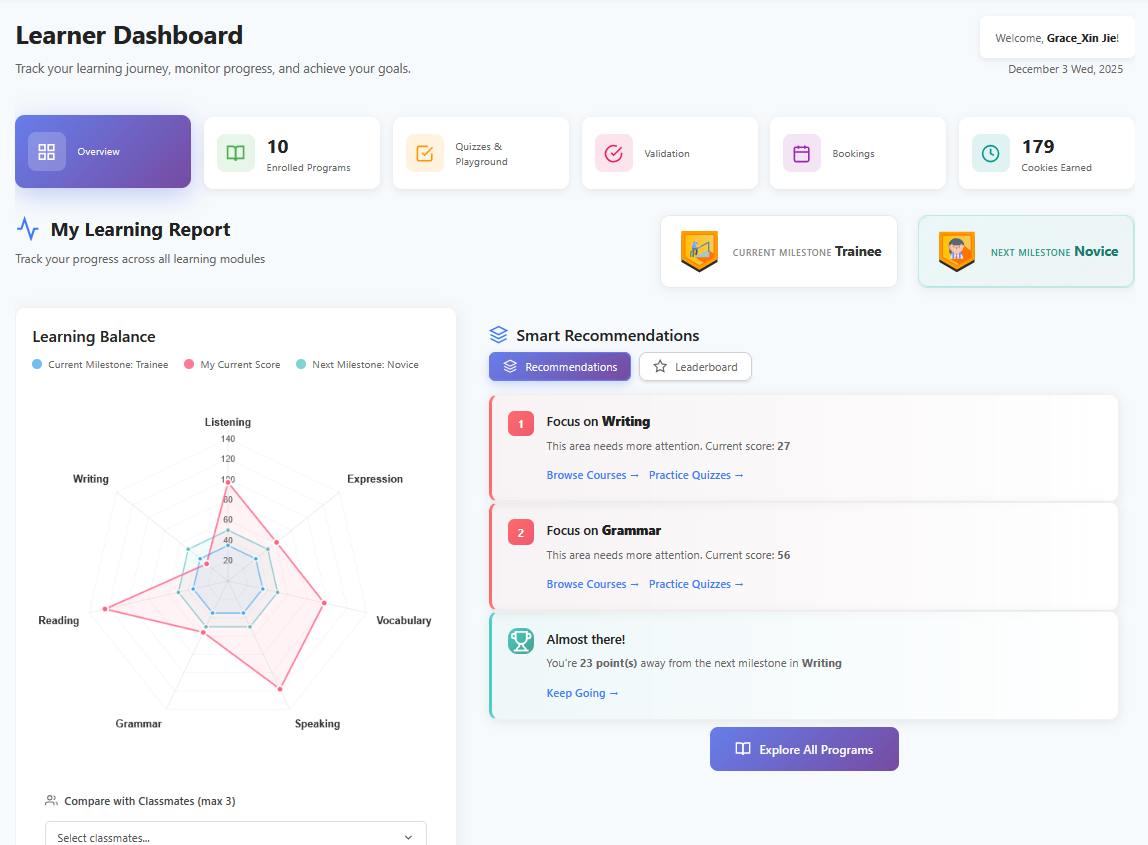Click the trophy icon in Almost there card
This screenshot has height=845, width=1148.
[521, 641]
